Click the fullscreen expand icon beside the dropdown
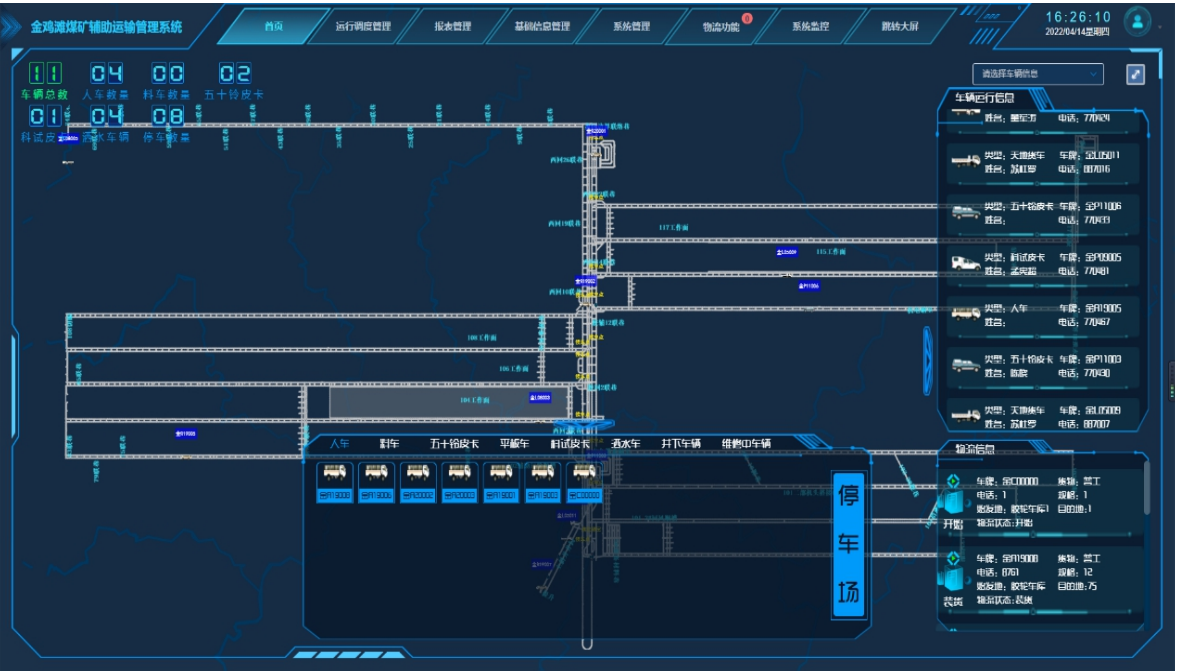 1135,74
